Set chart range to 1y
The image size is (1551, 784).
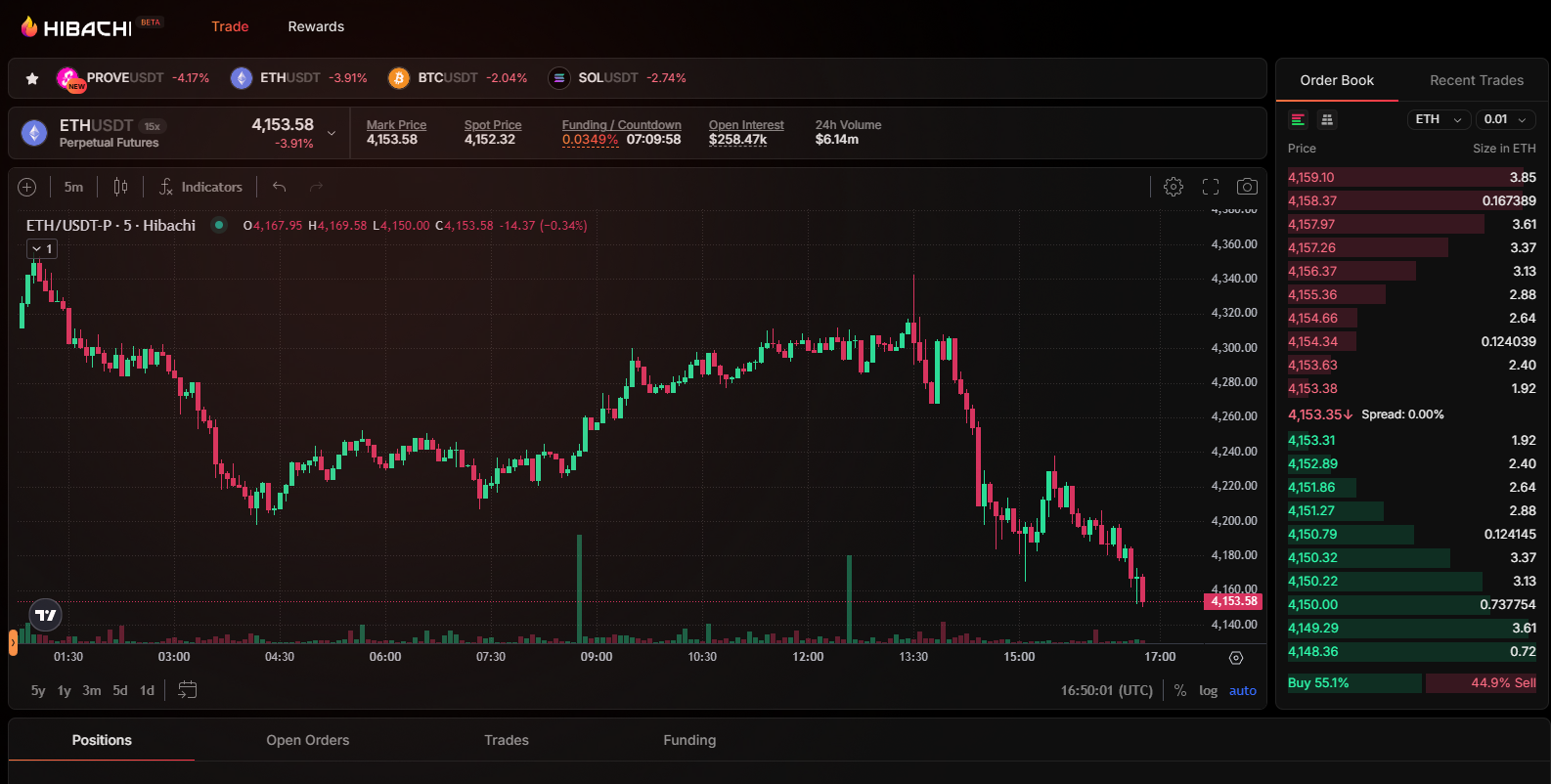pyautogui.click(x=65, y=690)
